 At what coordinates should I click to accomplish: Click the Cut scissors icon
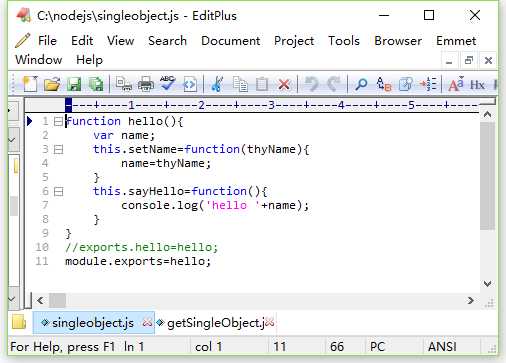[x=217, y=84]
